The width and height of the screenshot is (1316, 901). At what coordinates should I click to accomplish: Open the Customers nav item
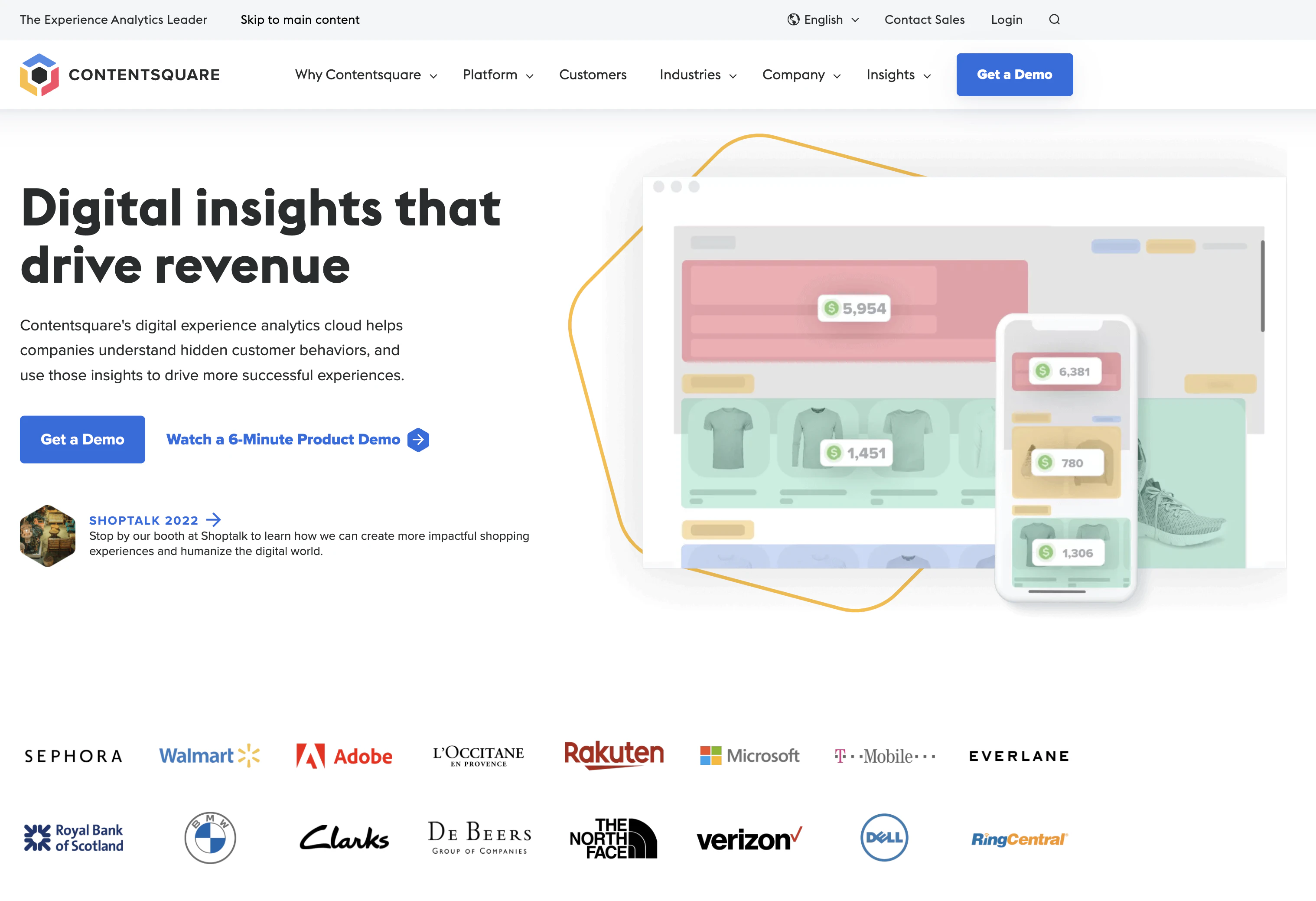(x=593, y=75)
